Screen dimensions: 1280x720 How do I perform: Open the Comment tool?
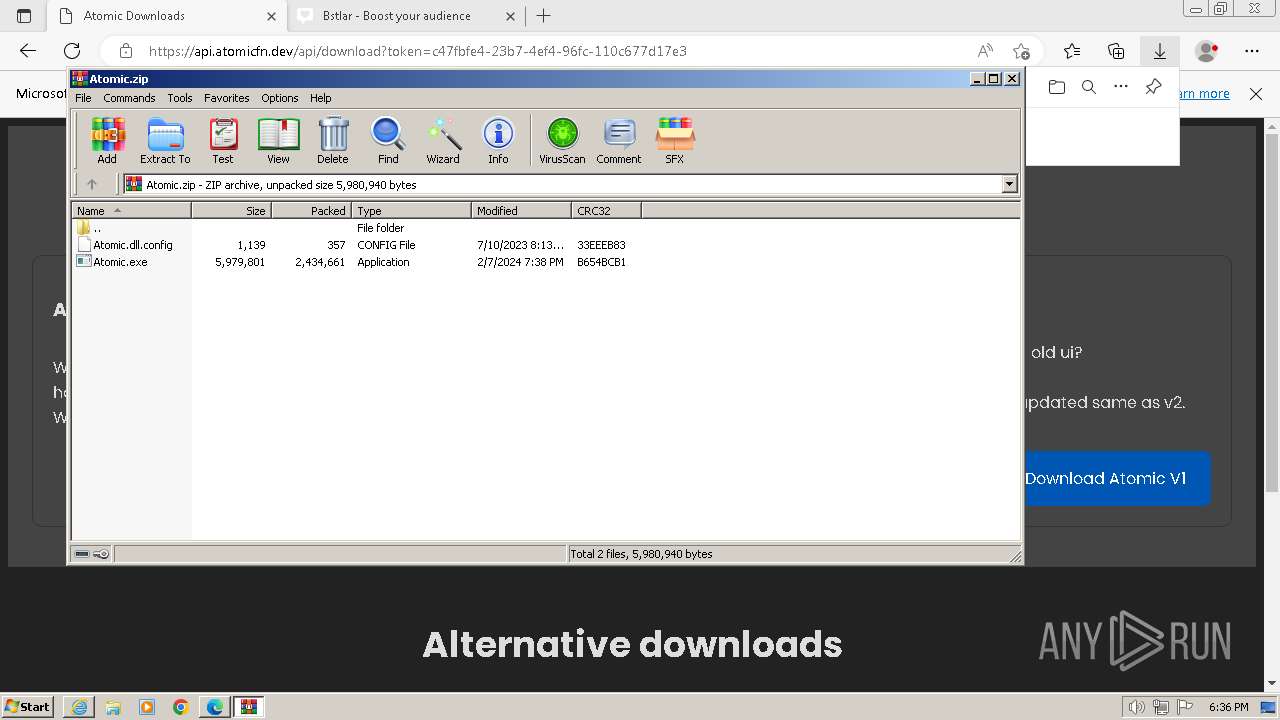(619, 140)
